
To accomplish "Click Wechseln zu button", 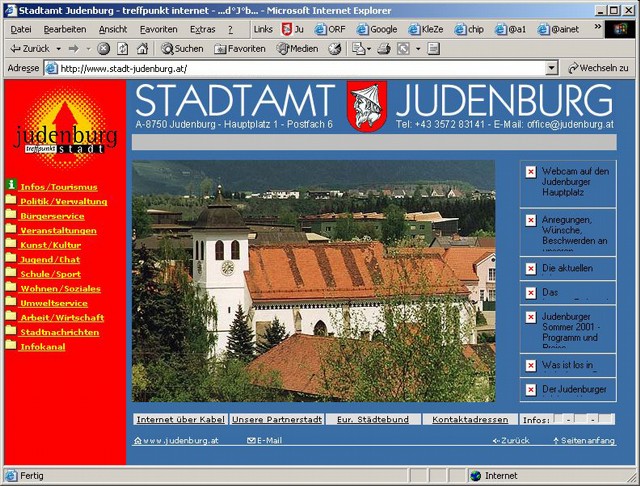I will click(x=598, y=68).
